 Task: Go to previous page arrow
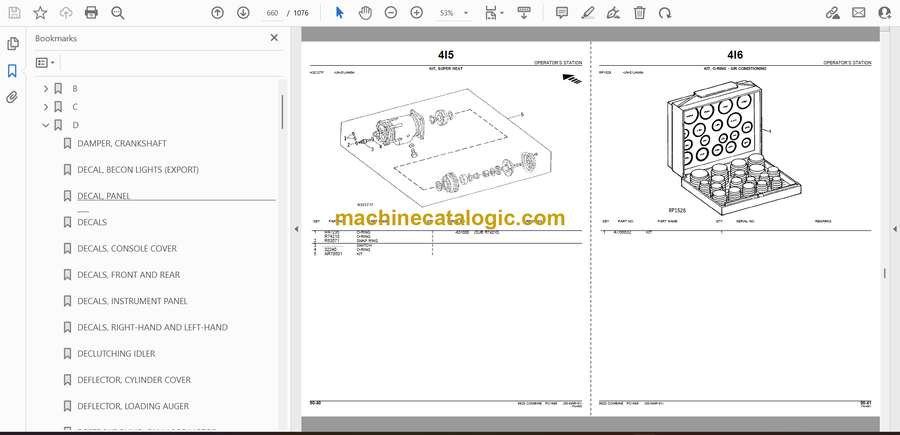[x=218, y=13]
